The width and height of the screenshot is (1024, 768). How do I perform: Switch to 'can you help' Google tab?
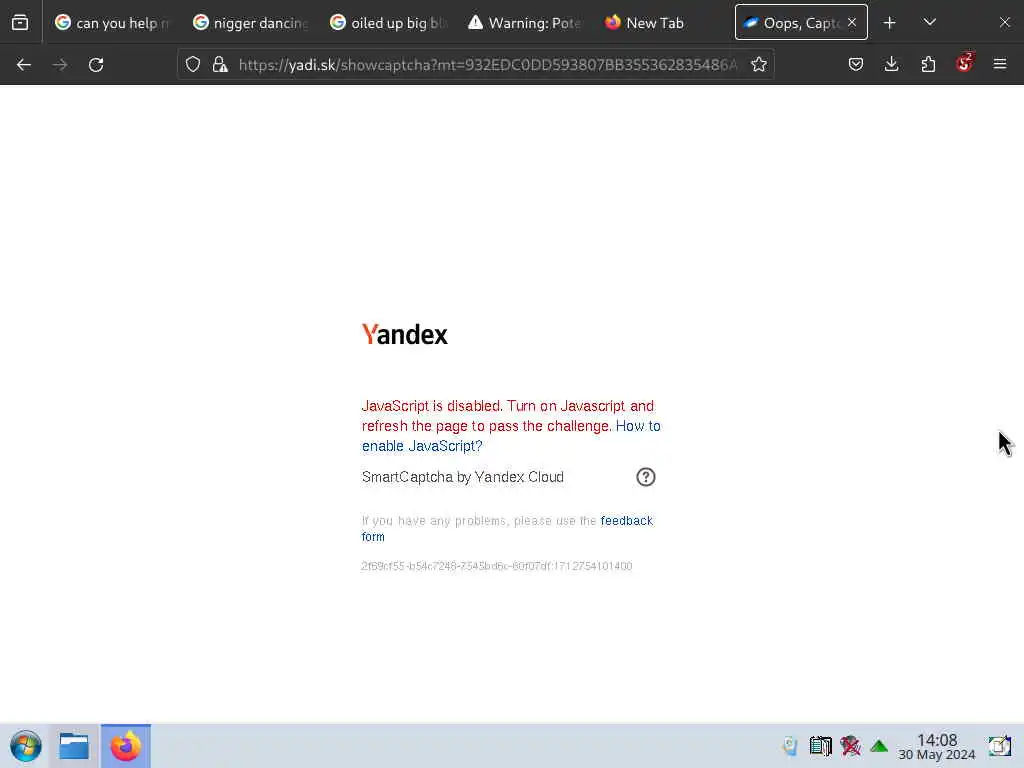(112, 23)
